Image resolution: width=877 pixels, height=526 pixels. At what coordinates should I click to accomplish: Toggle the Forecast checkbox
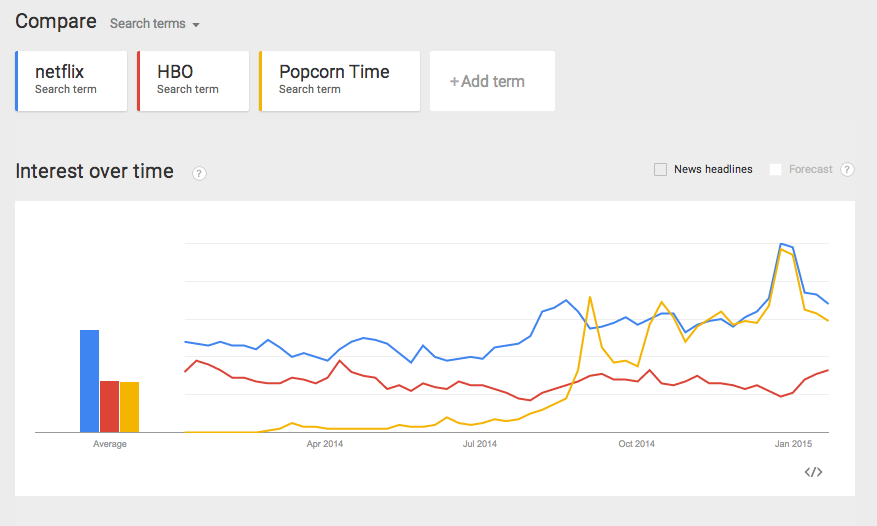click(x=776, y=170)
